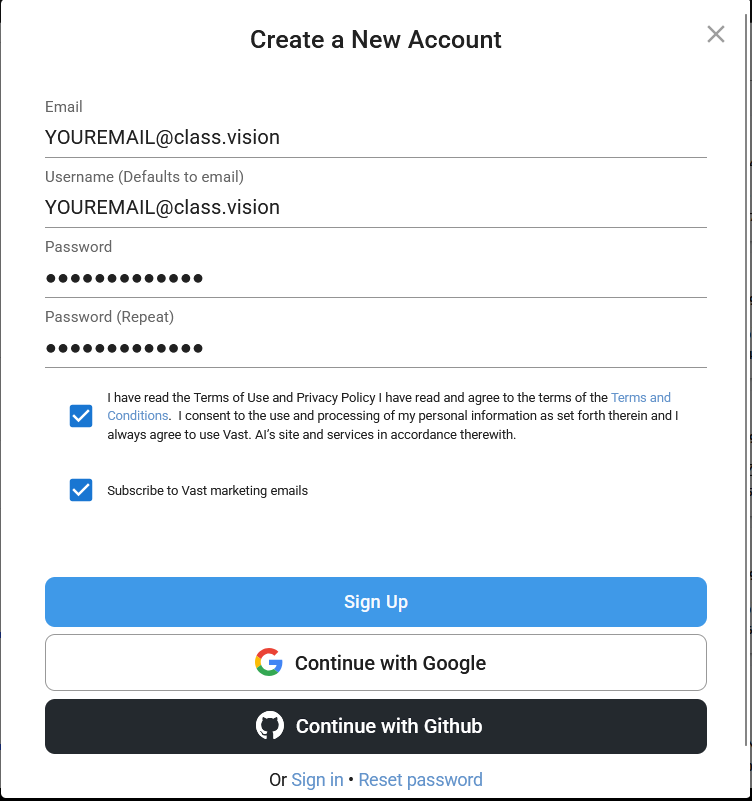Select the first Password field
Viewport: 752px width, 801px height.
click(375, 278)
